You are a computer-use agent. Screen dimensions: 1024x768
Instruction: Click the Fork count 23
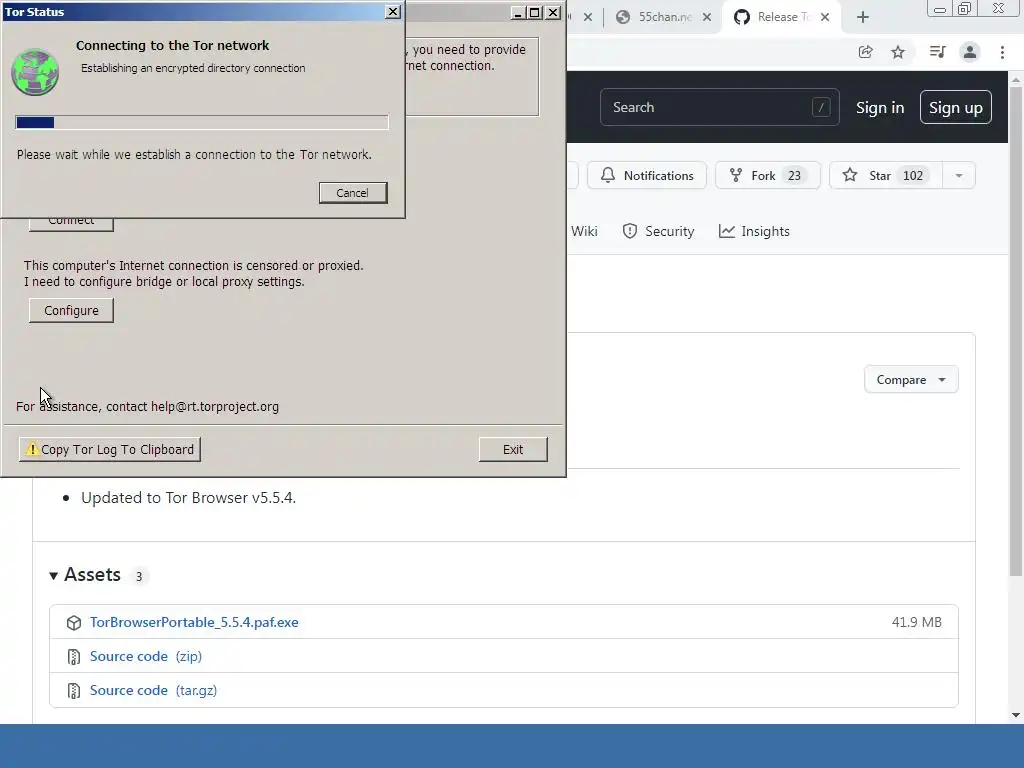tap(794, 176)
